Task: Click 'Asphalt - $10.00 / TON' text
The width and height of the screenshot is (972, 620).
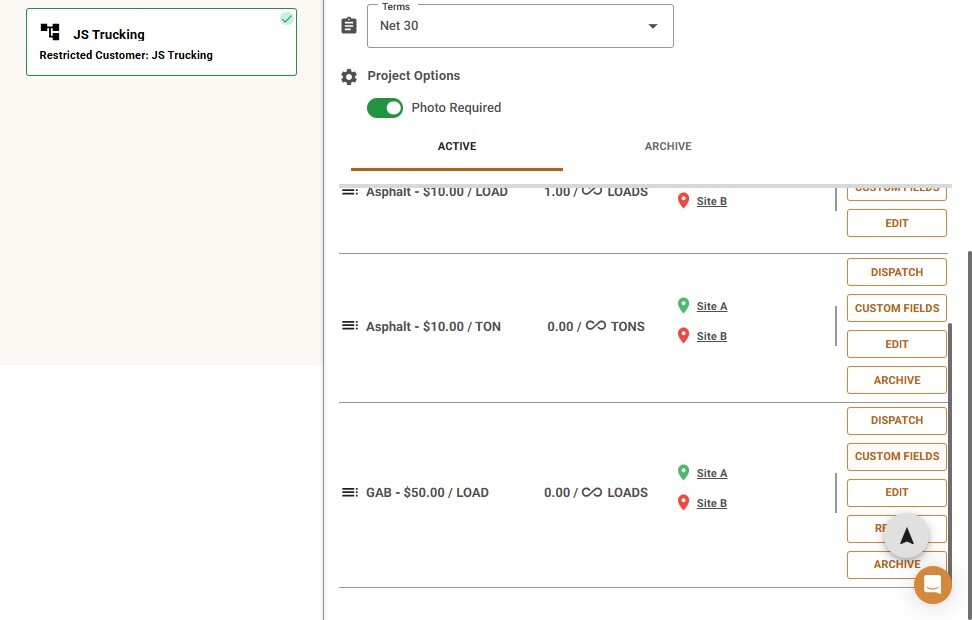Action: tap(433, 327)
